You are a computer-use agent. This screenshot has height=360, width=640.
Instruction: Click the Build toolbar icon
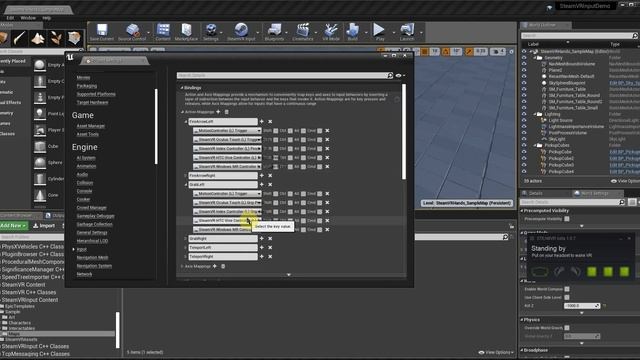point(352,32)
